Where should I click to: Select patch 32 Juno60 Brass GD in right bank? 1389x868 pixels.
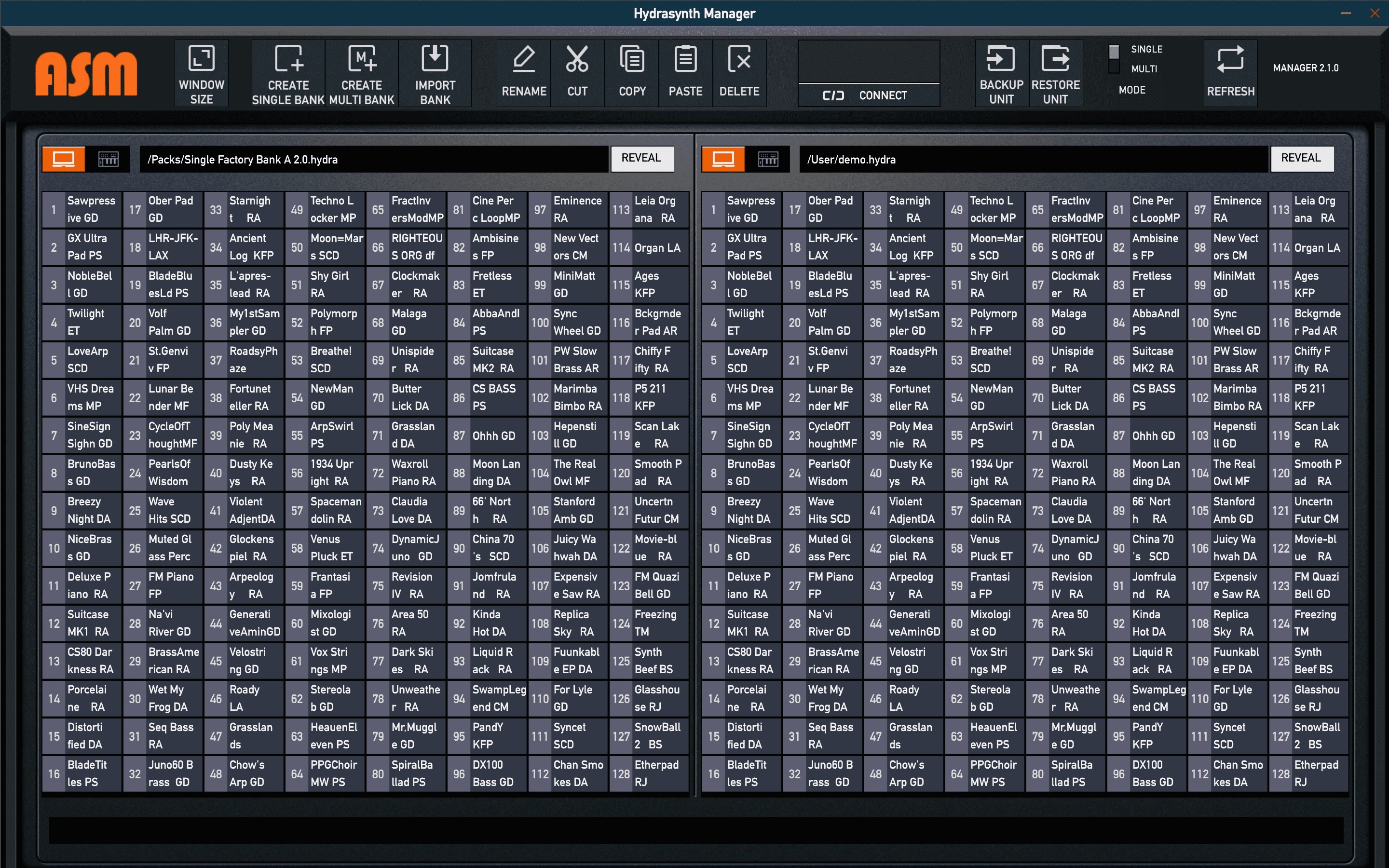822,773
